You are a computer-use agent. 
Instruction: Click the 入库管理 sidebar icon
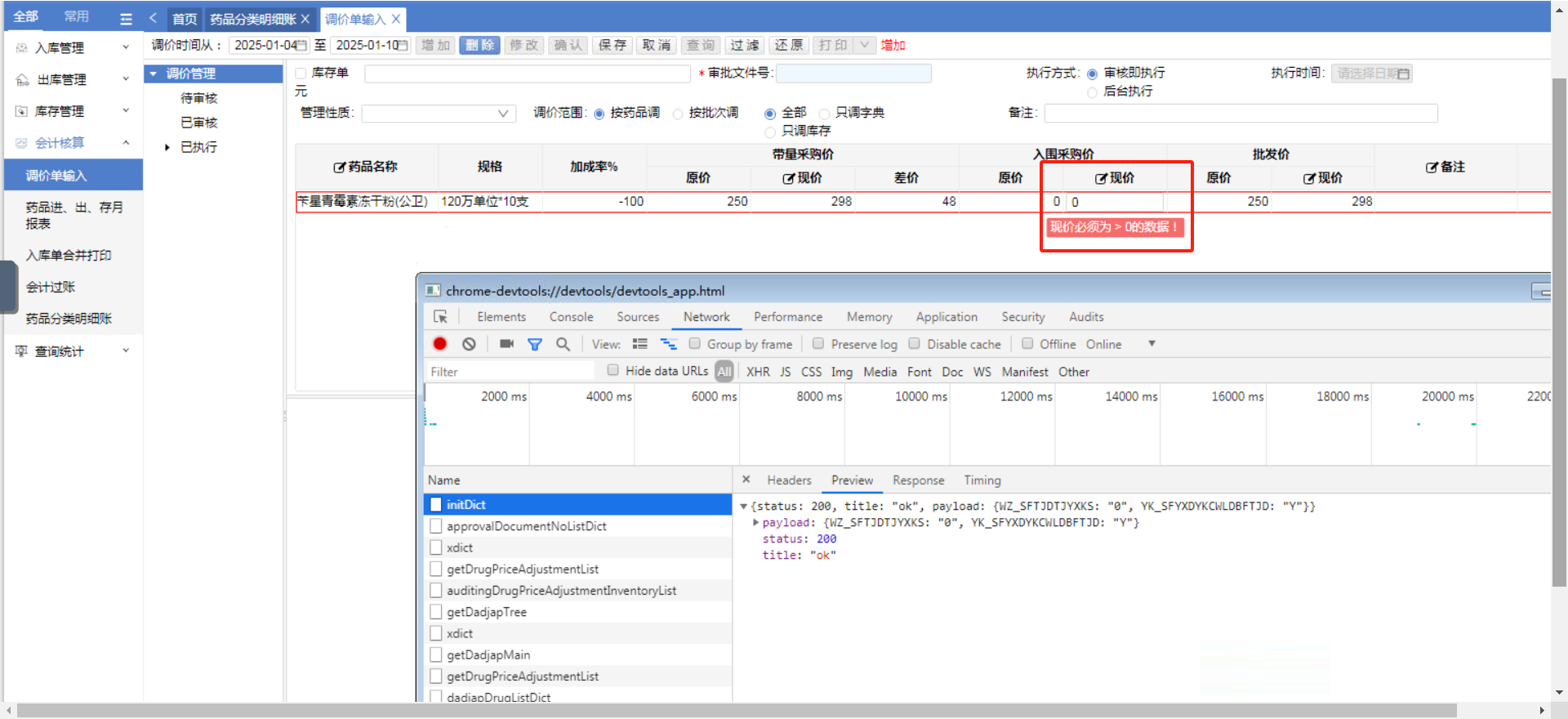[x=22, y=48]
